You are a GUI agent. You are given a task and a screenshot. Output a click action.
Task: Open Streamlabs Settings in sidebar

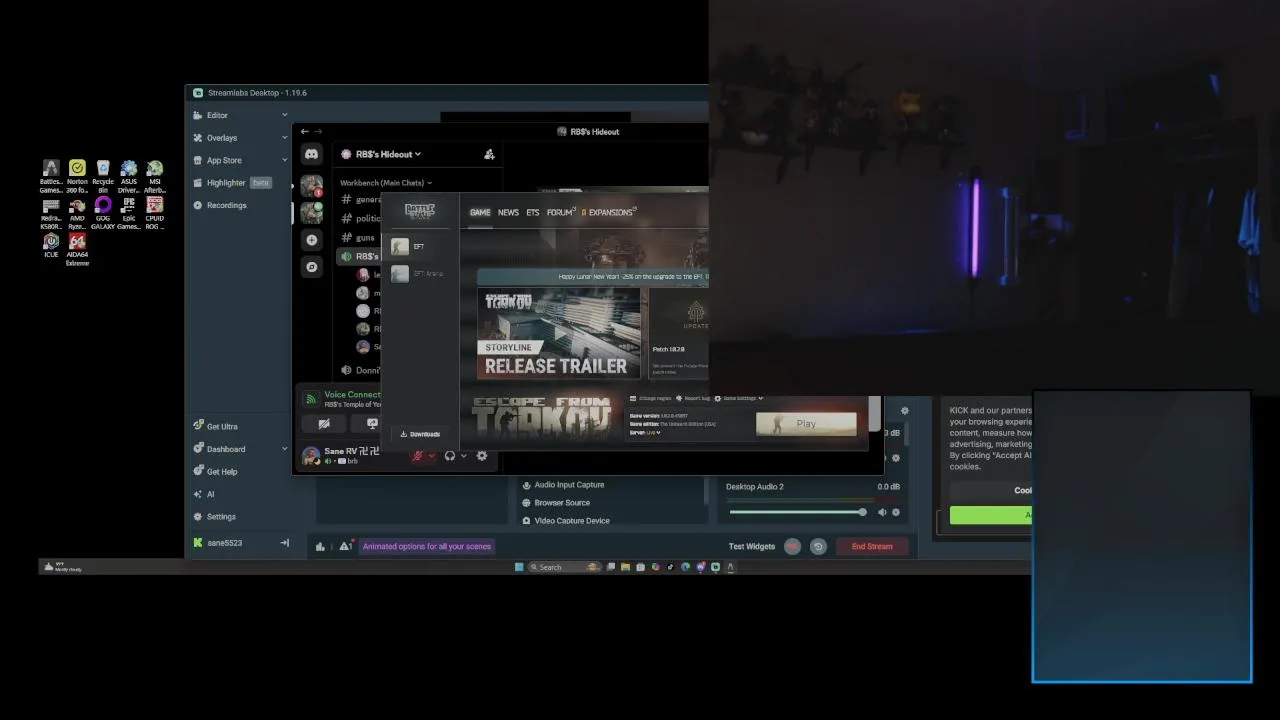221,517
